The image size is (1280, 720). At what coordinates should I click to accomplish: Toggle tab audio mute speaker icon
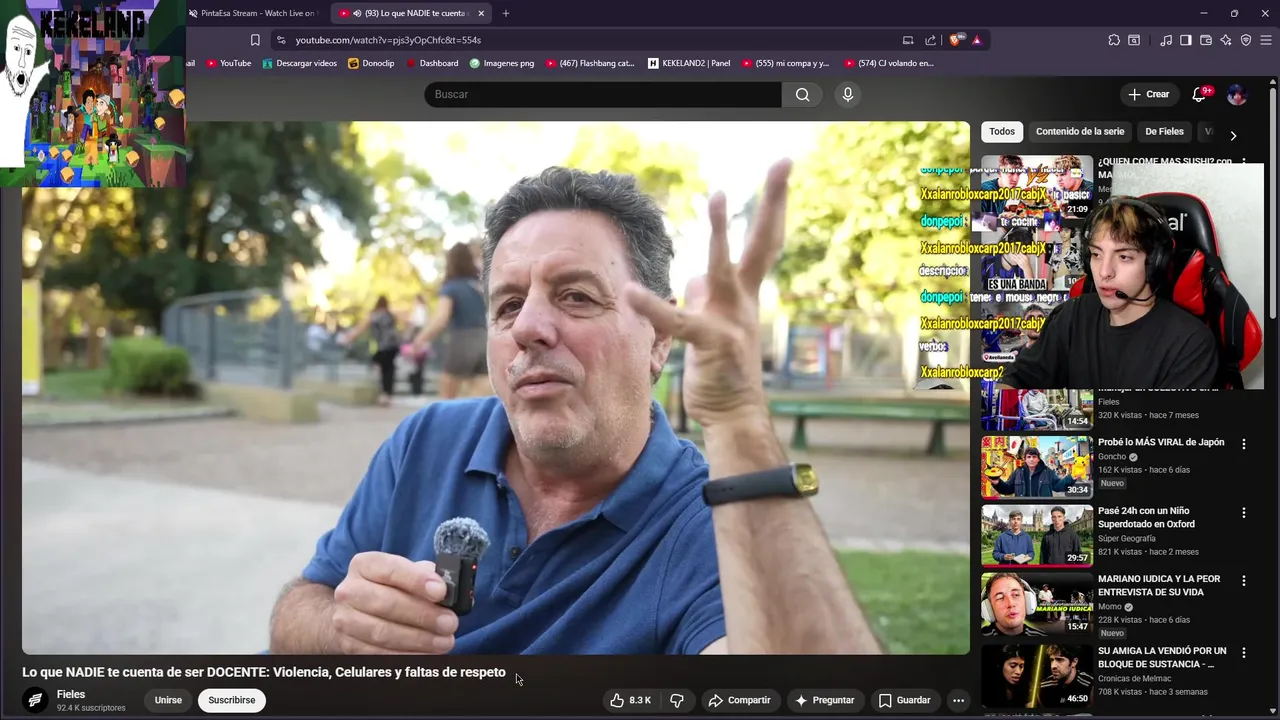(357, 13)
